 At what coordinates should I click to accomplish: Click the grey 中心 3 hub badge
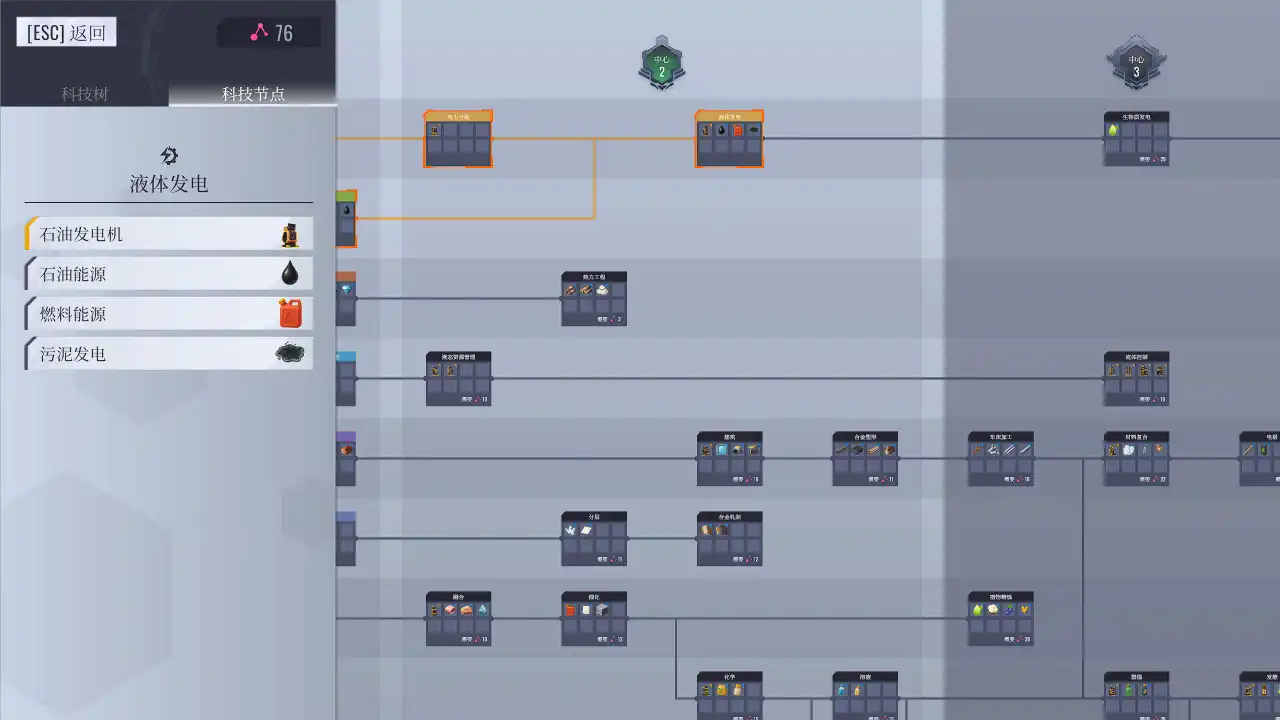1136,65
